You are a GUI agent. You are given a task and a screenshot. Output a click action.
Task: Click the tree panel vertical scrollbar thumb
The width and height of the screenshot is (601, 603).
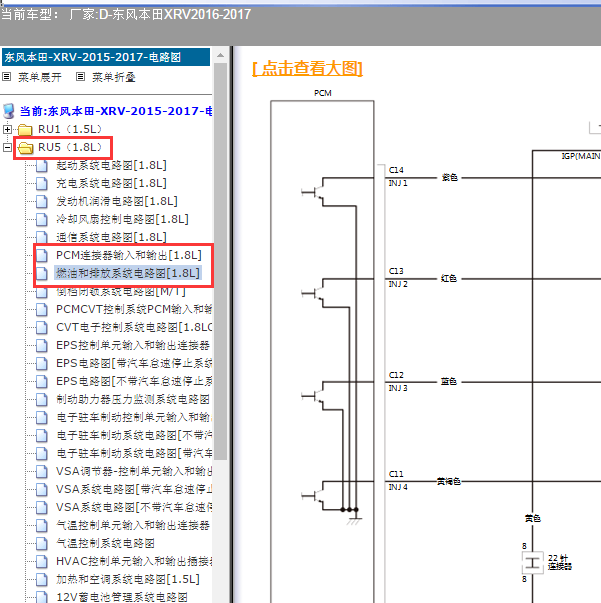220,261
